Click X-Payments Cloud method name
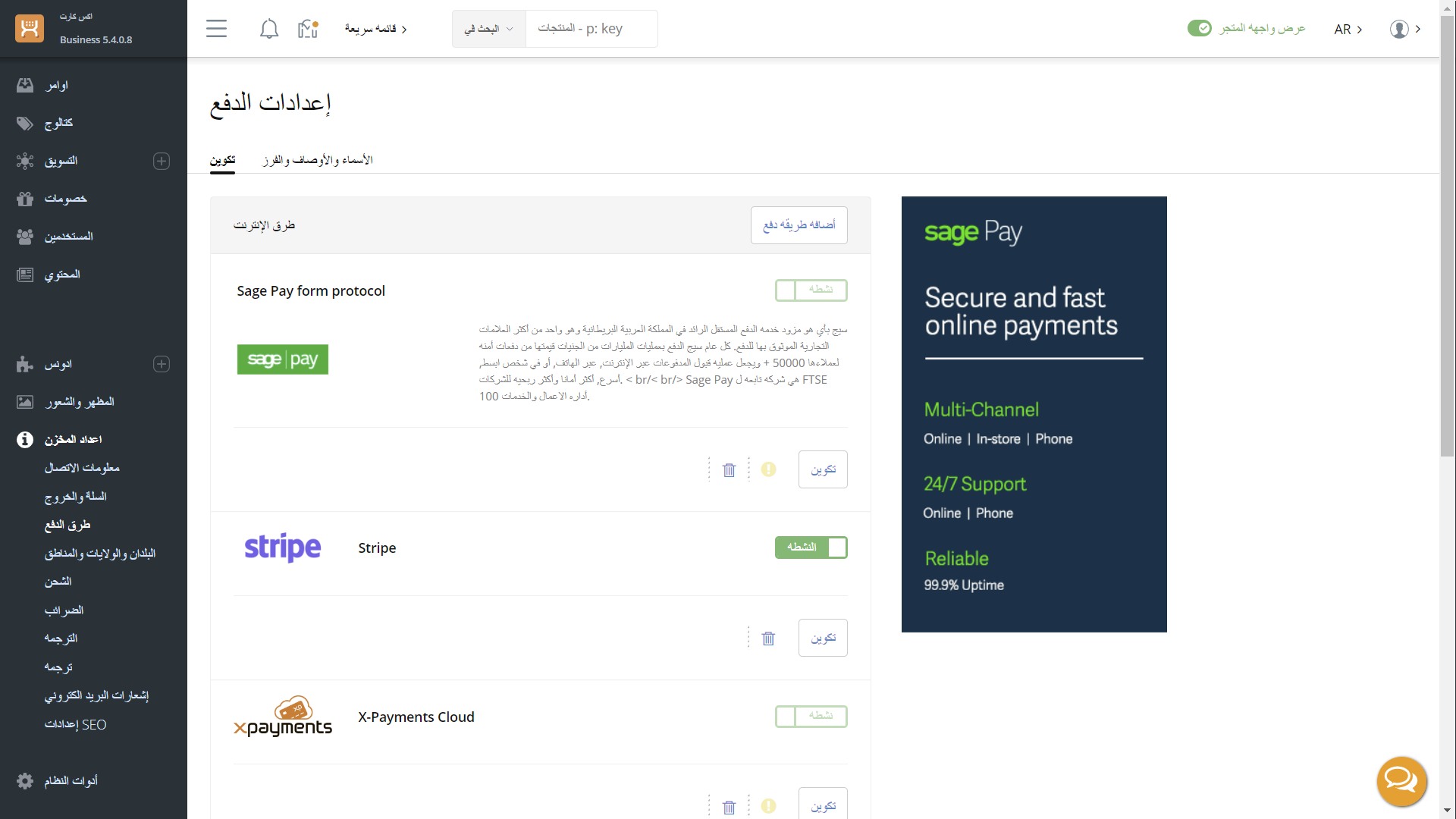 [416, 717]
